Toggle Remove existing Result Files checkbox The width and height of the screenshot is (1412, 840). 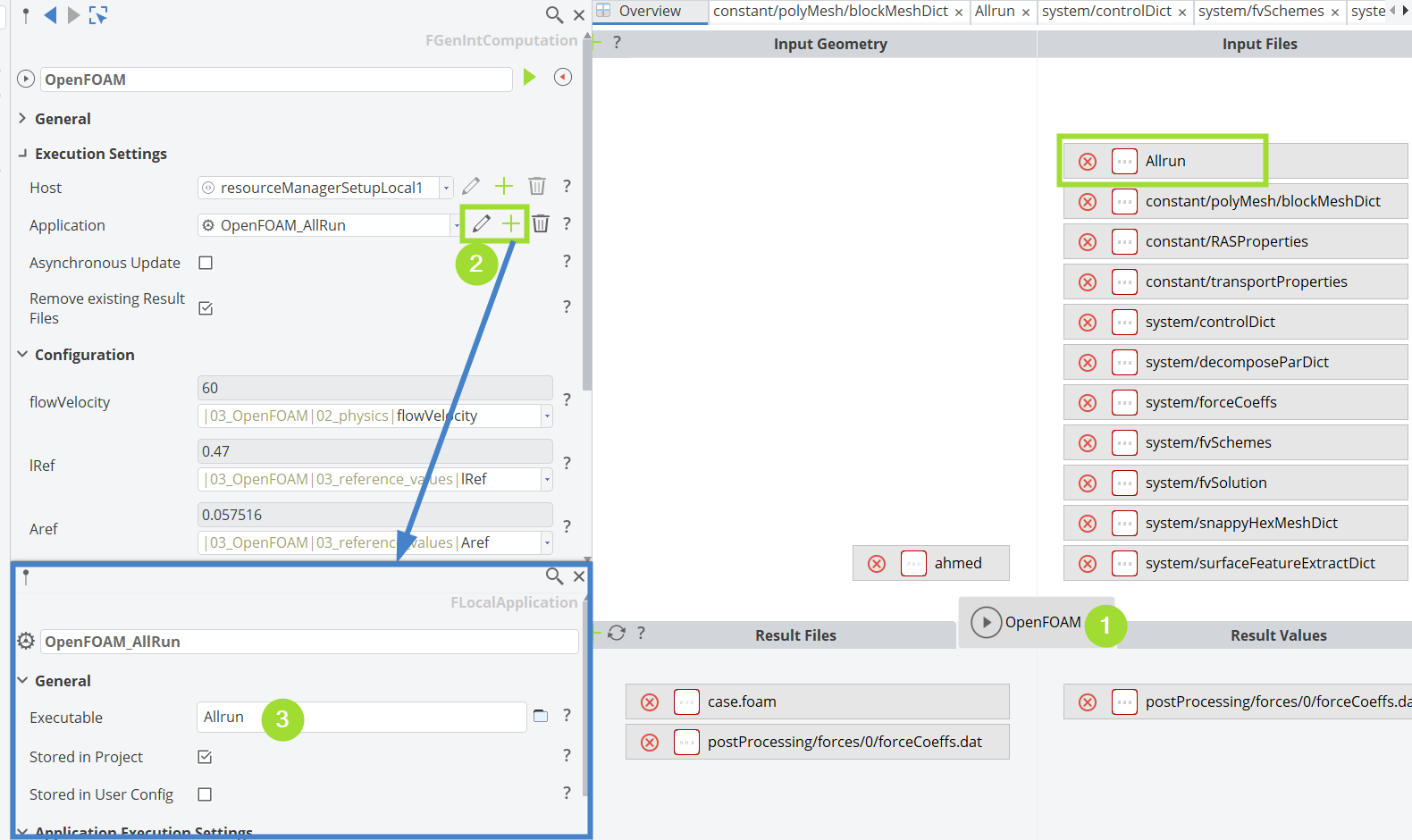click(x=206, y=308)
